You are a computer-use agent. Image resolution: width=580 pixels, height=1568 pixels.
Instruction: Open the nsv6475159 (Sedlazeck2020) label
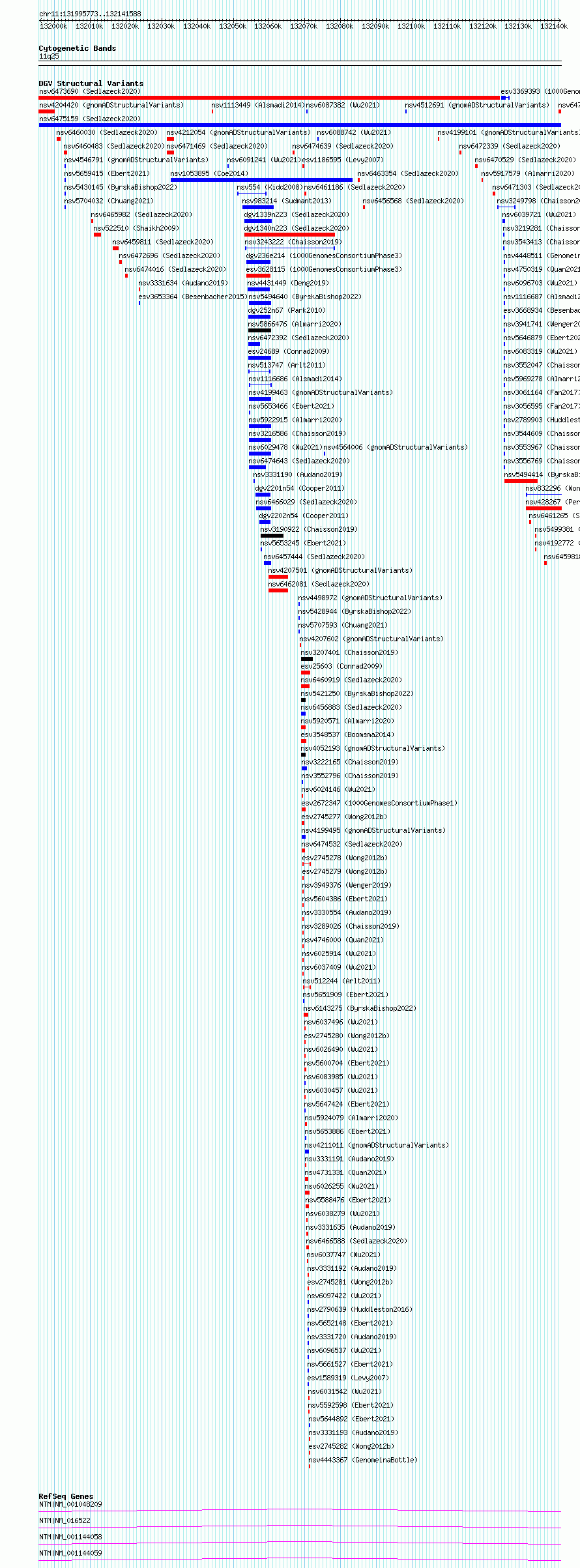[90, 119]
